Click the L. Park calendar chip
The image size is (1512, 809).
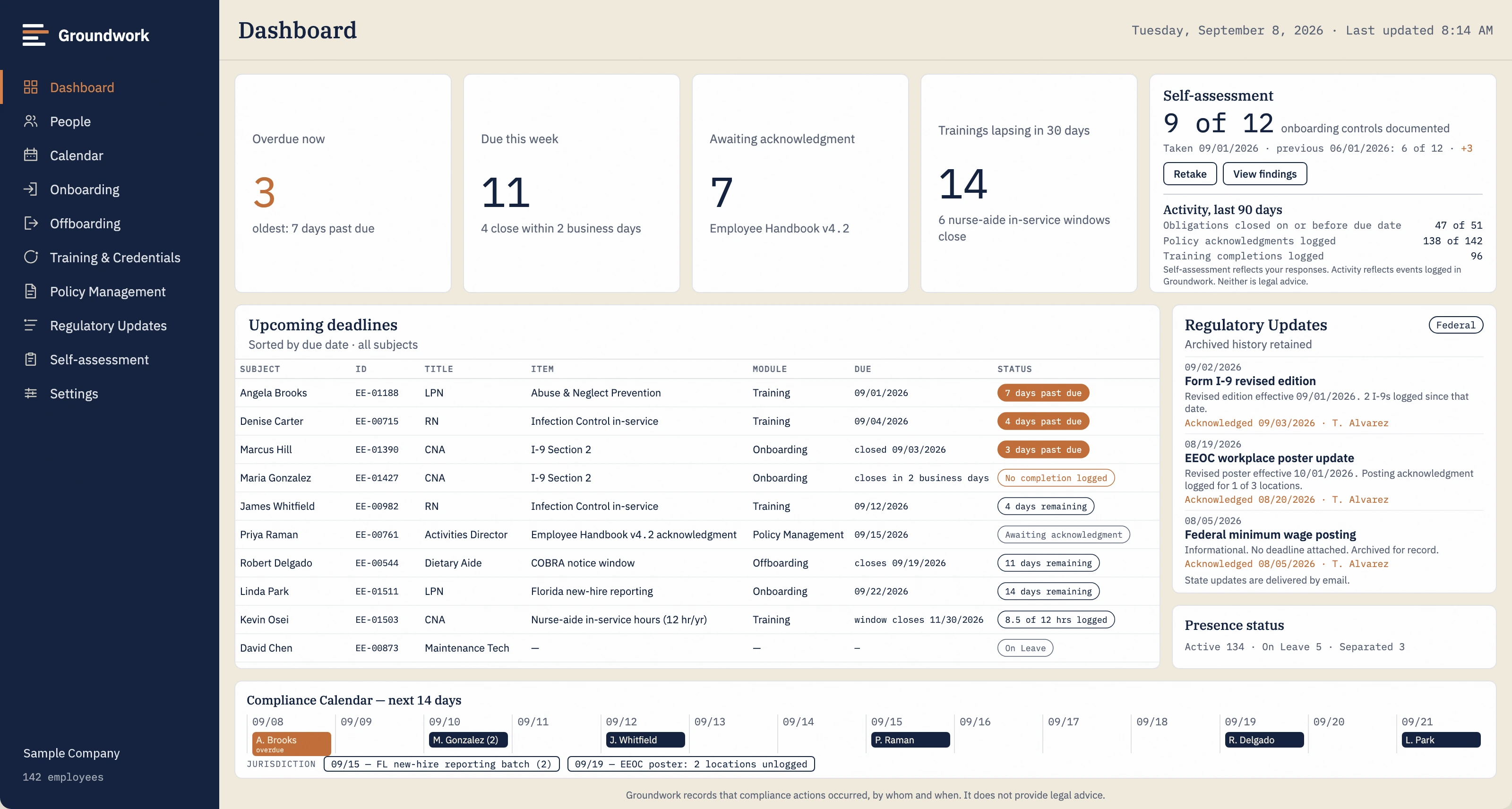click(x=1441, y=740)
